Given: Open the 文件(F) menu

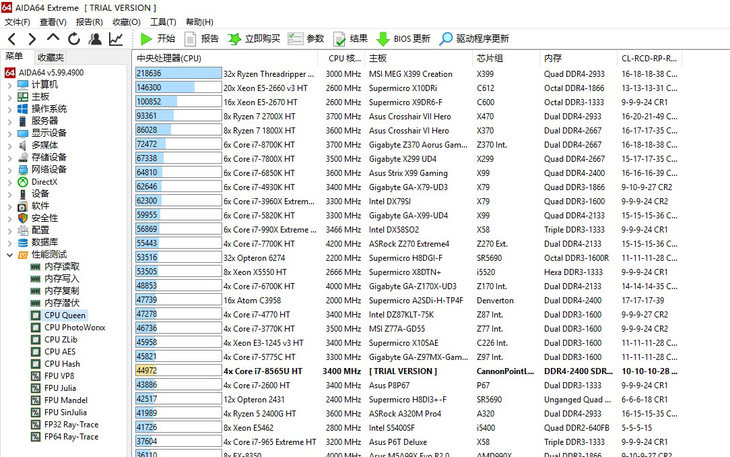Looking at the screenshot, I should tap(17, 22).
